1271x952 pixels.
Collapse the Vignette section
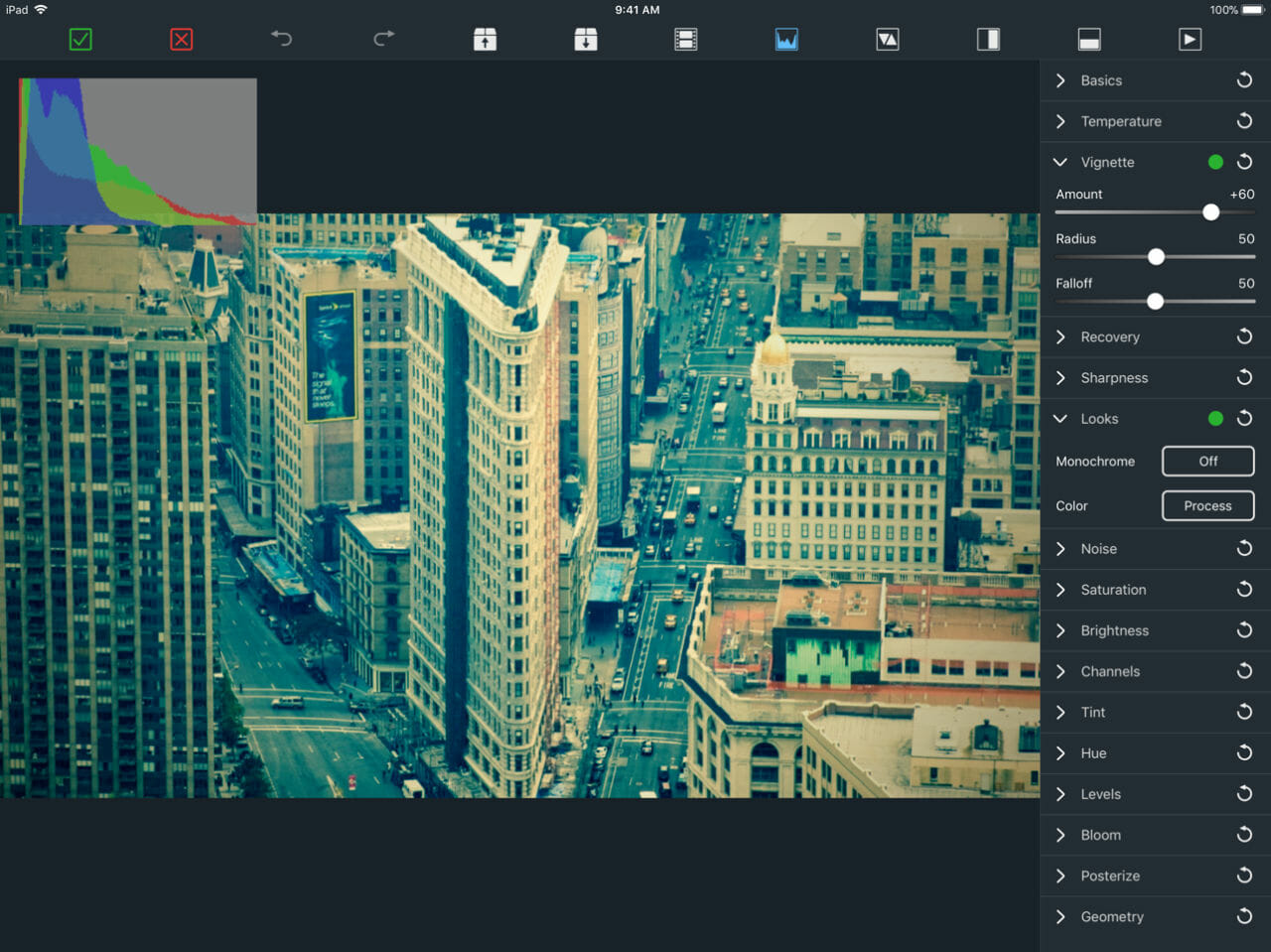point(1060,162)
